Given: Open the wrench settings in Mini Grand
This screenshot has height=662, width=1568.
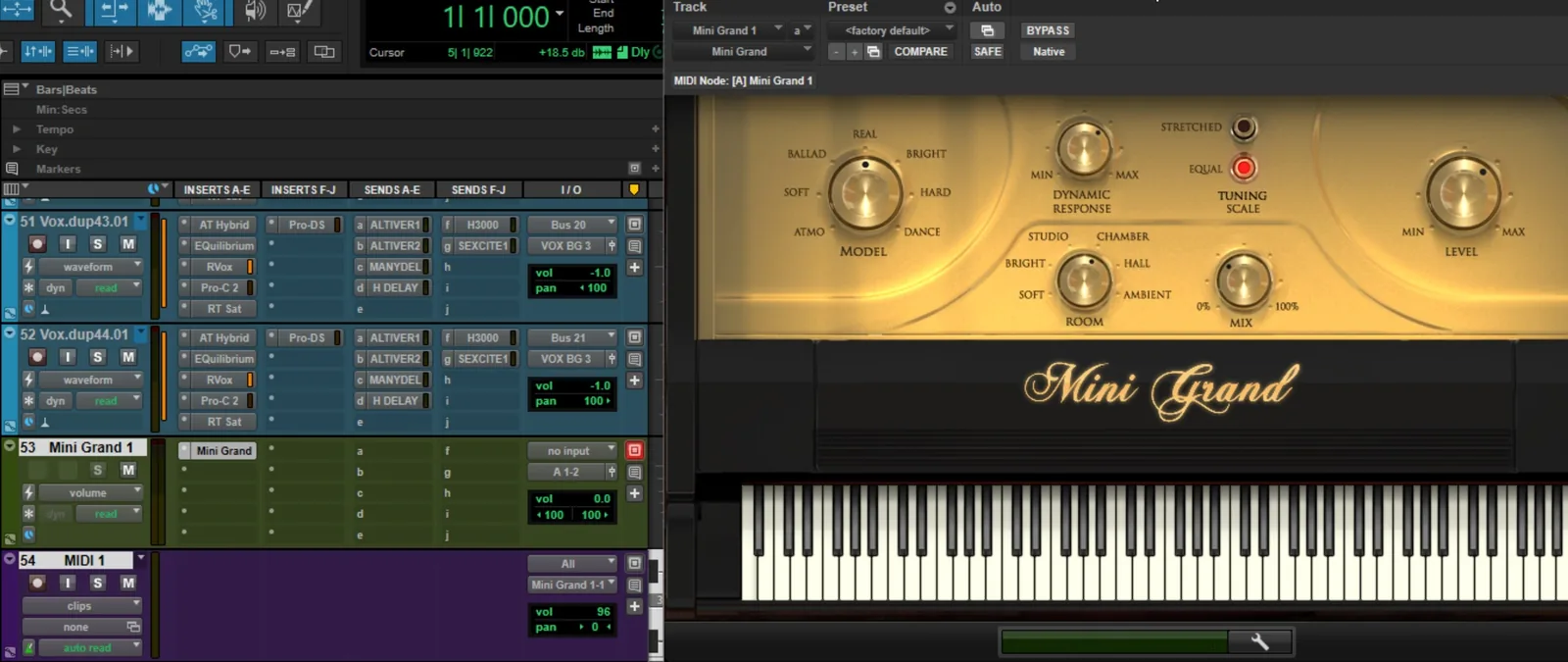Looking at the screenshot, I should pos(1260,641).
